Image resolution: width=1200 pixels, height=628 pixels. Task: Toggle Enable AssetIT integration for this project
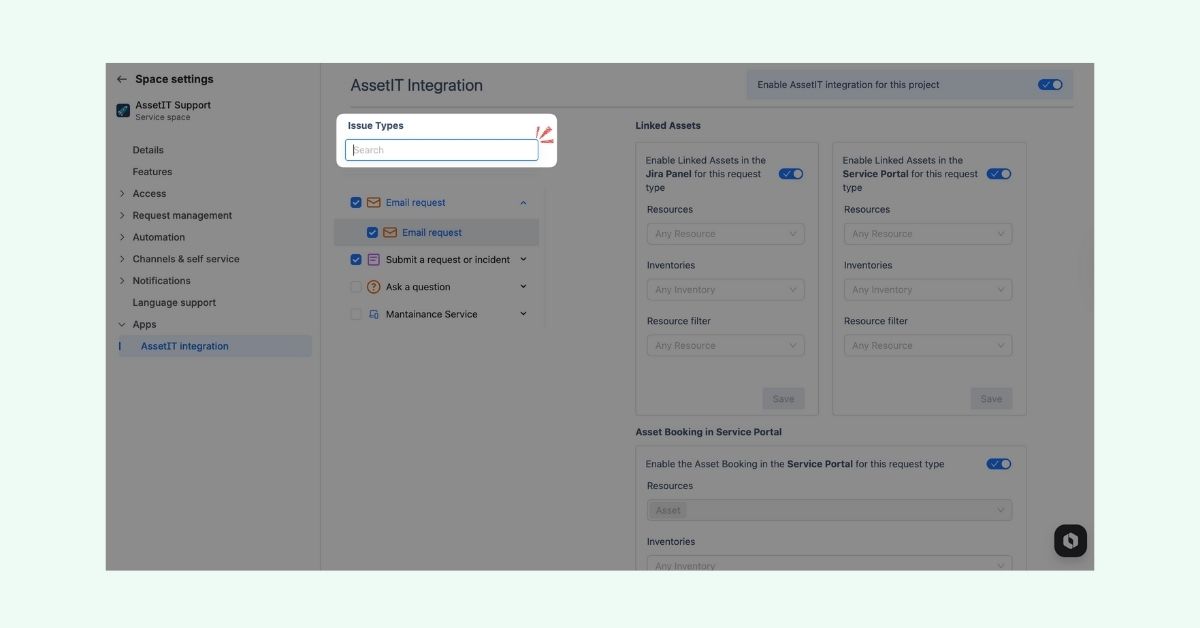tap(1049, 85)
